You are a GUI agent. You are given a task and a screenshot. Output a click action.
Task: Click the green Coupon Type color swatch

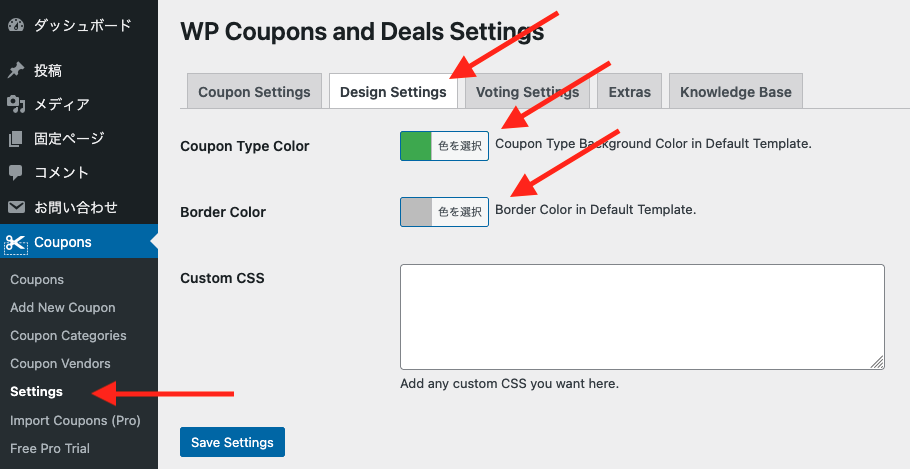pyautogui.click(x=416, y=146)
